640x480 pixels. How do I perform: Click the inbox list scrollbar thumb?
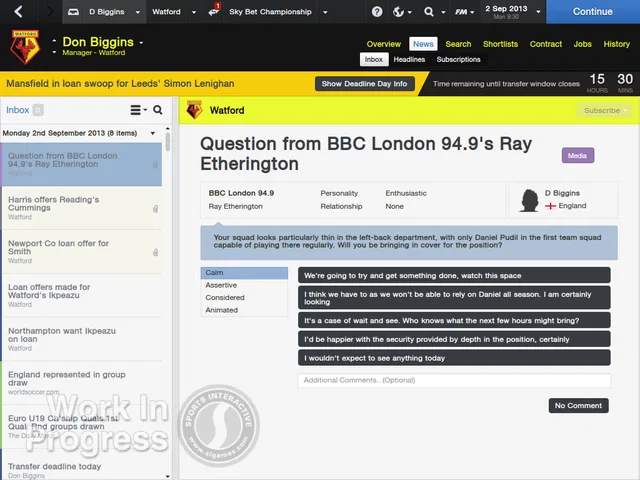click(x=168, y=142)
